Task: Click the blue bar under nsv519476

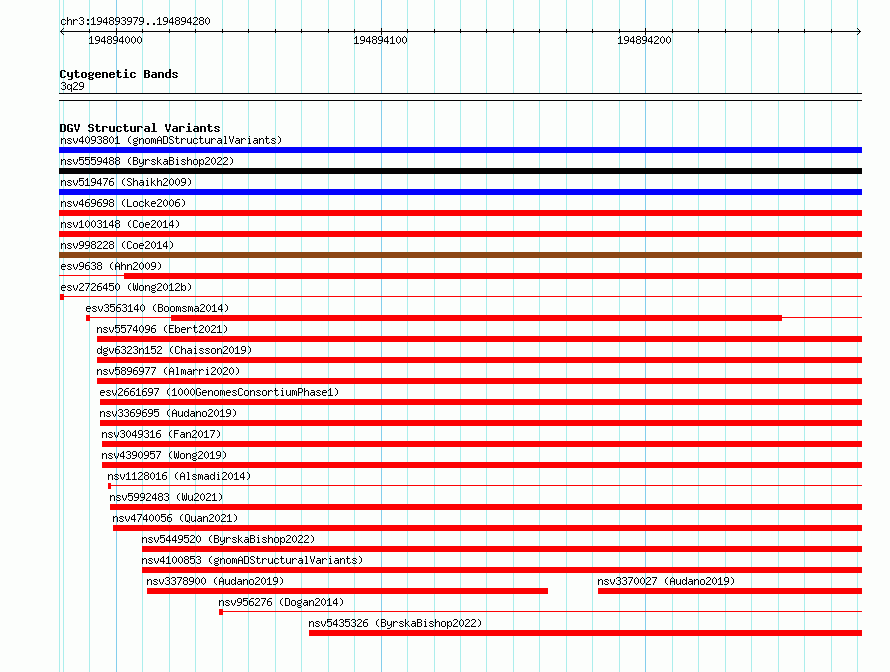Action: pyautogui.click(x=460, y=192)
